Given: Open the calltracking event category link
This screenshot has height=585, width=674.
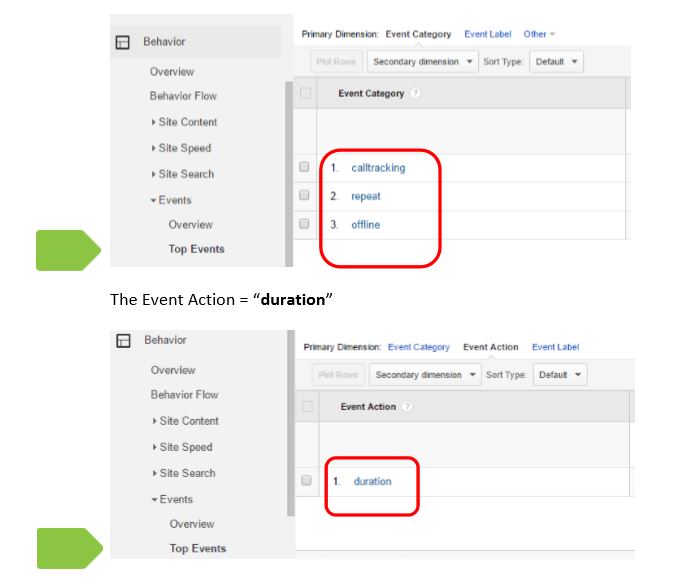Looking at the screenshot, I should [x=378, y=168].
